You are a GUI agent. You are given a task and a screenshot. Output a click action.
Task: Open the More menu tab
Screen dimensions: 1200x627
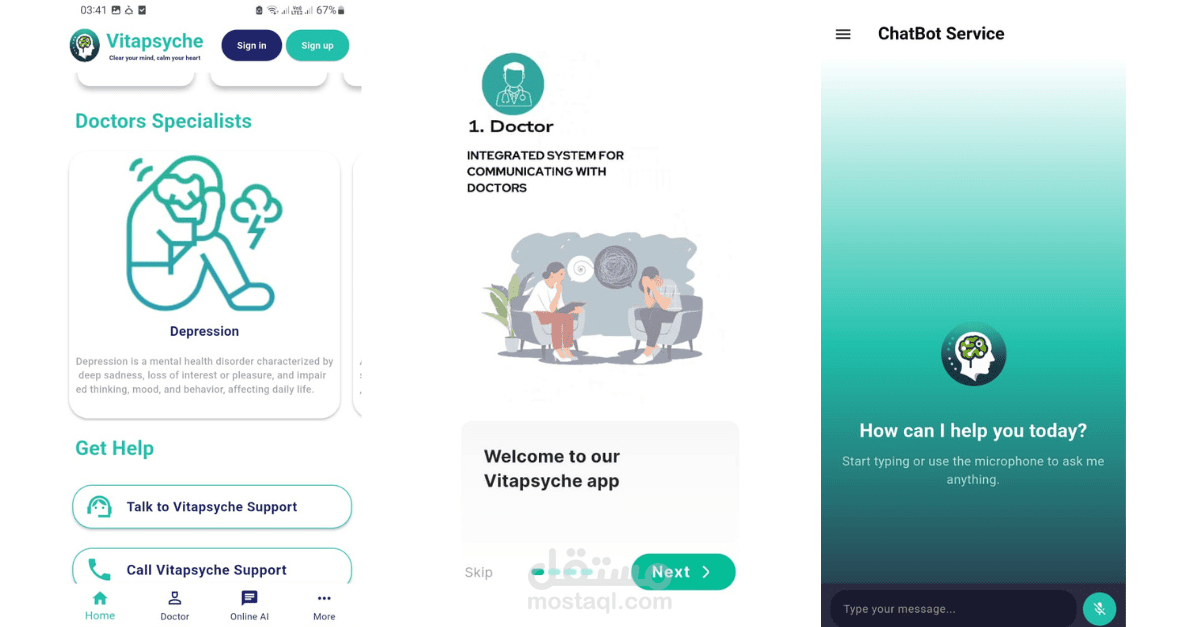[323, 606]
